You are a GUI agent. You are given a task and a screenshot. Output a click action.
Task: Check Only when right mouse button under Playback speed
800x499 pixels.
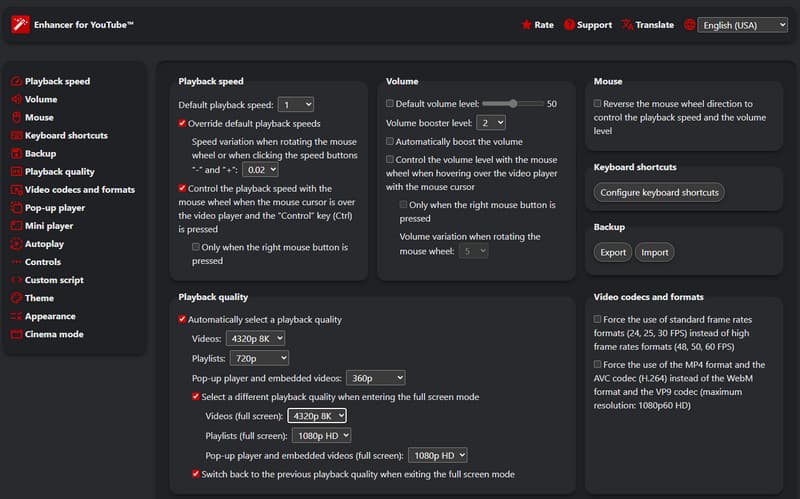pyautogui.click(x=195, y=247)
